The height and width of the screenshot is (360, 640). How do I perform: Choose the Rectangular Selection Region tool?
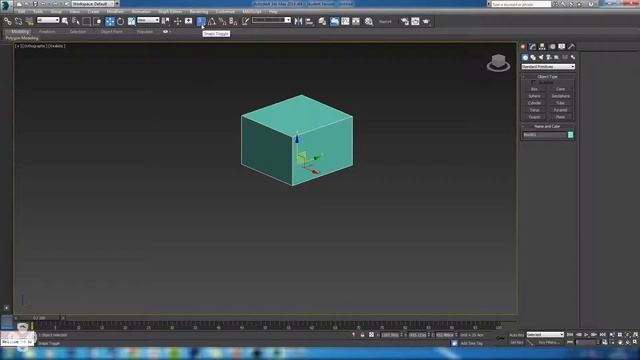pyautogui.click(x=87, y=21)
